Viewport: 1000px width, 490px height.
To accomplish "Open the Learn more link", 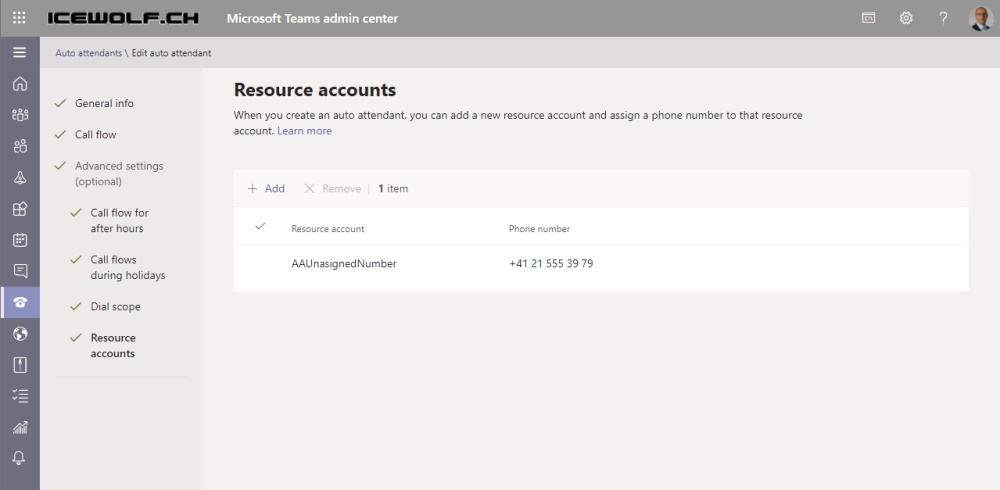I will [304, 131].
